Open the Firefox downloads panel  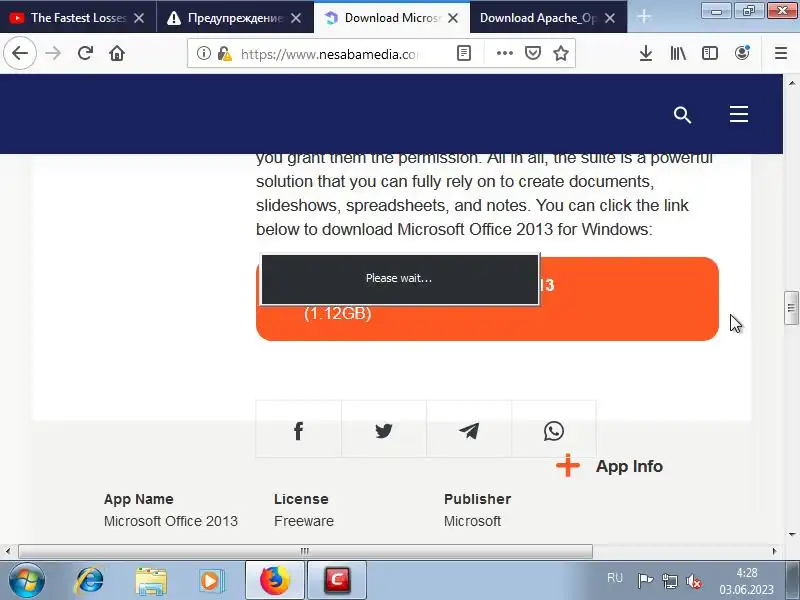[646, 53]
